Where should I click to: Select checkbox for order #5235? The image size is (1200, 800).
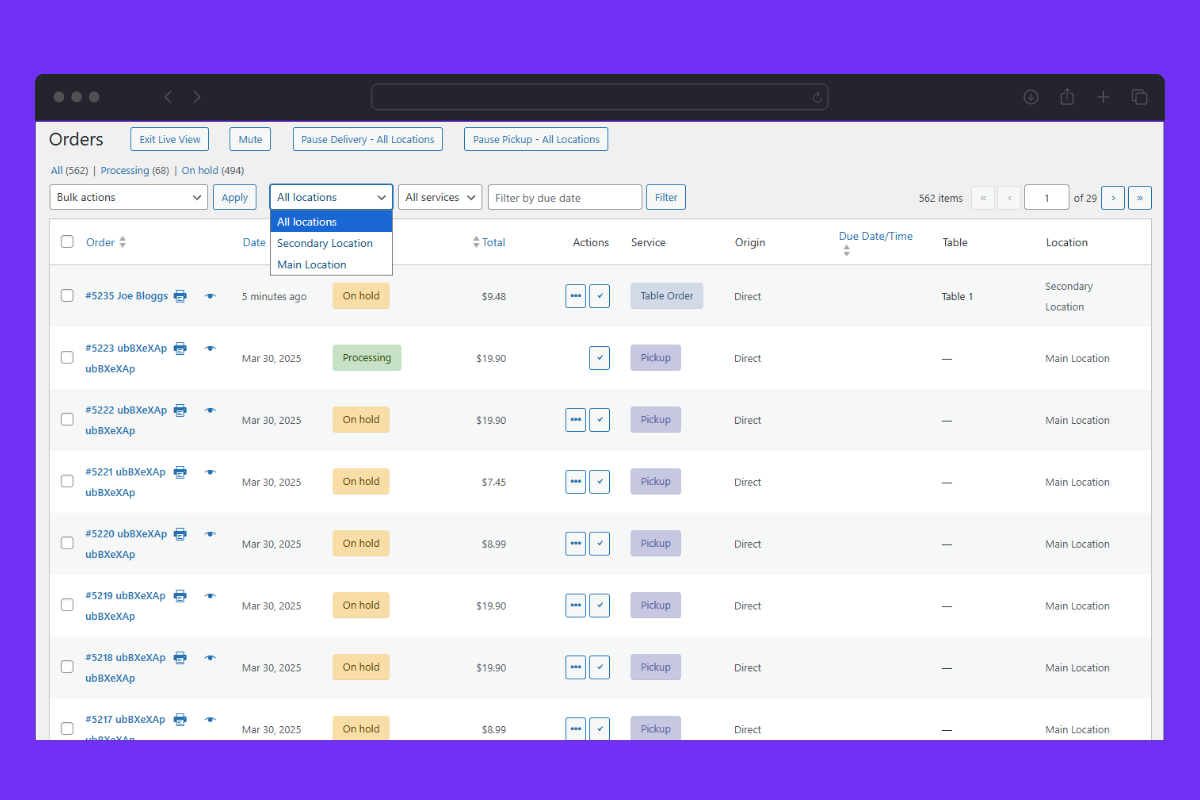pyautogui.click(x=67, y=296)
